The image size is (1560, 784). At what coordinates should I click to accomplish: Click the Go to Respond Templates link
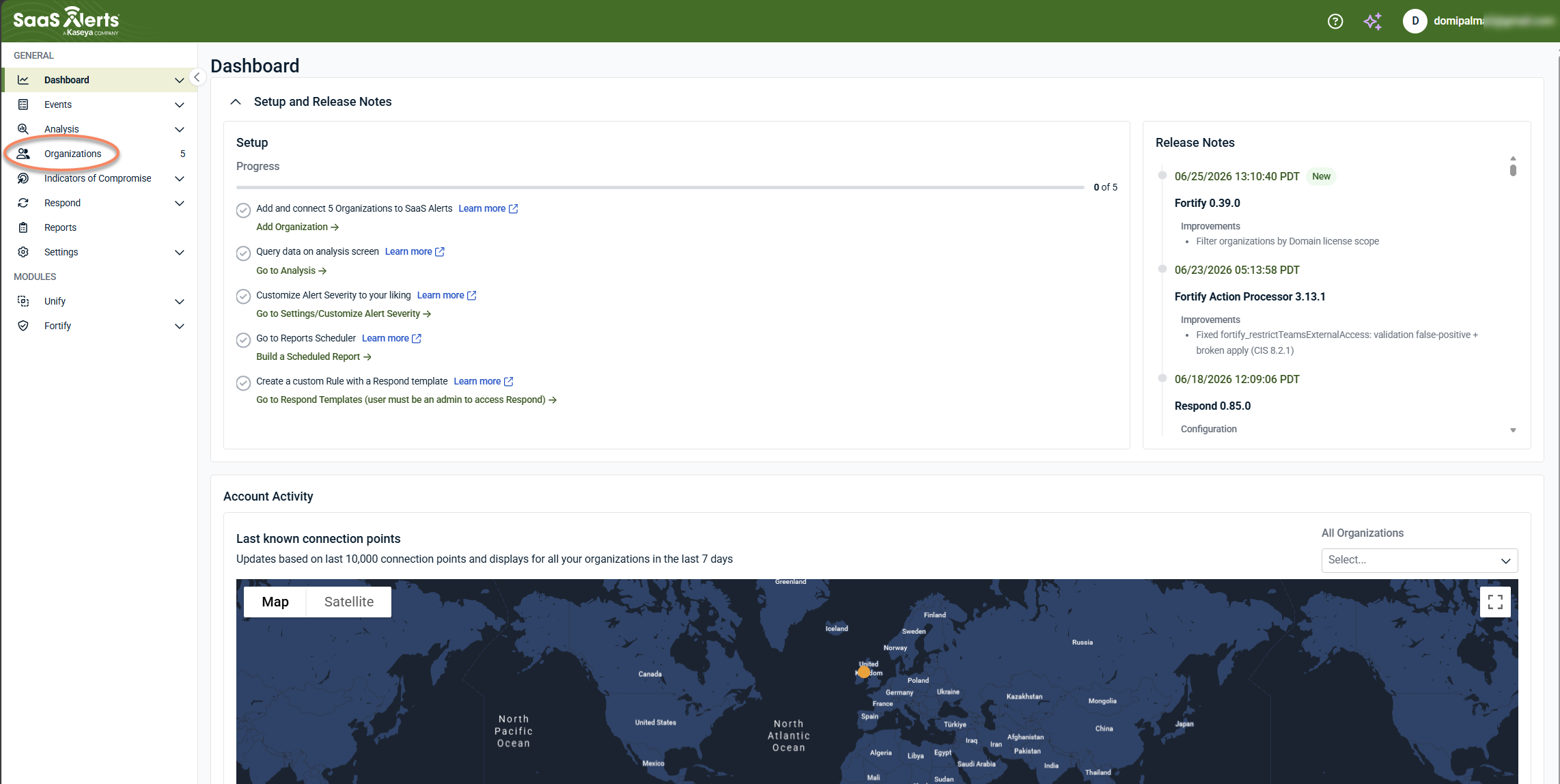[406, 400]
